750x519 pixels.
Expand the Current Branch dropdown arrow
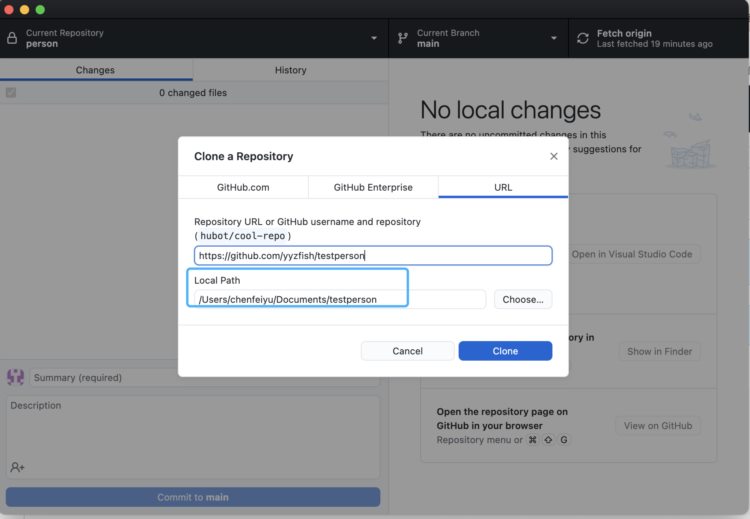point(554,39)
